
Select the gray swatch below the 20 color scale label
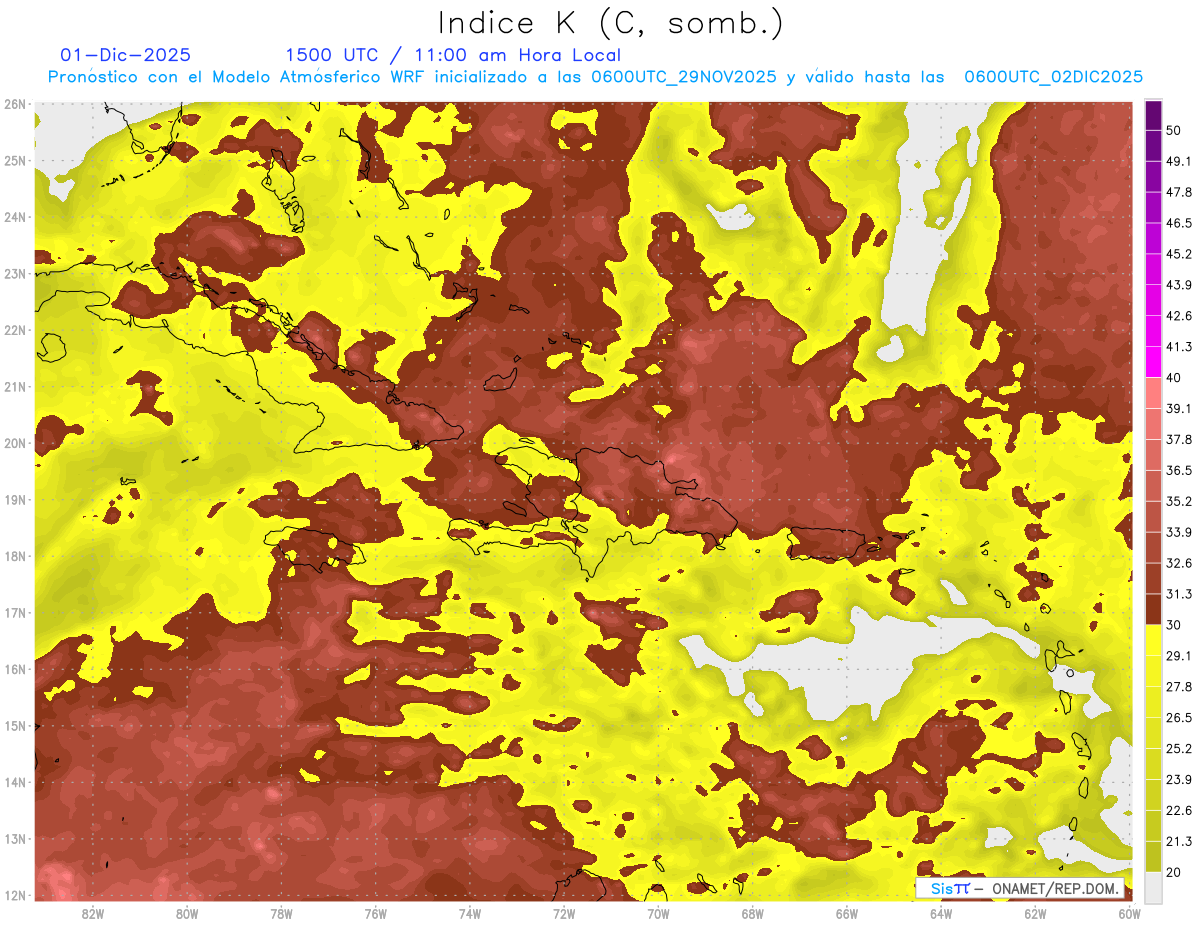pyautogui.click(x=1153, y=886)
